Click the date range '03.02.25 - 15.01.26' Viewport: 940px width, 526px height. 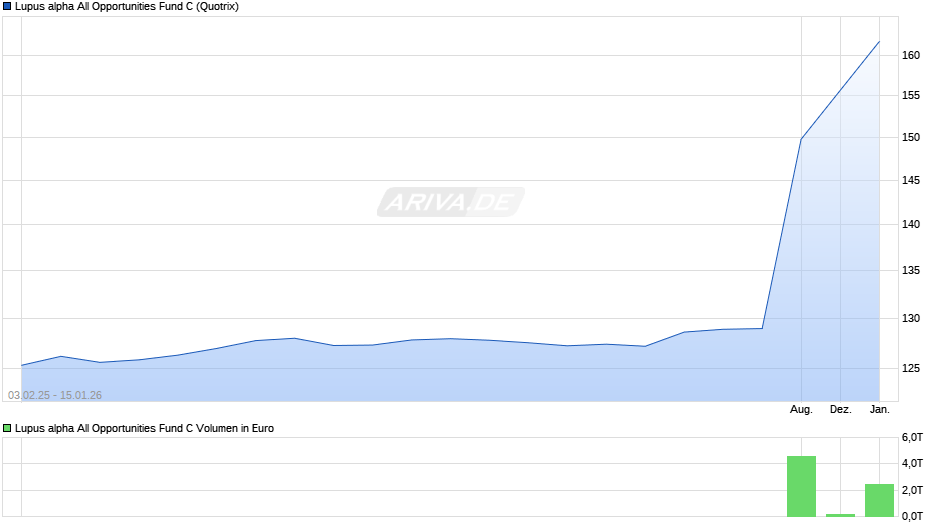click(55, 395)
